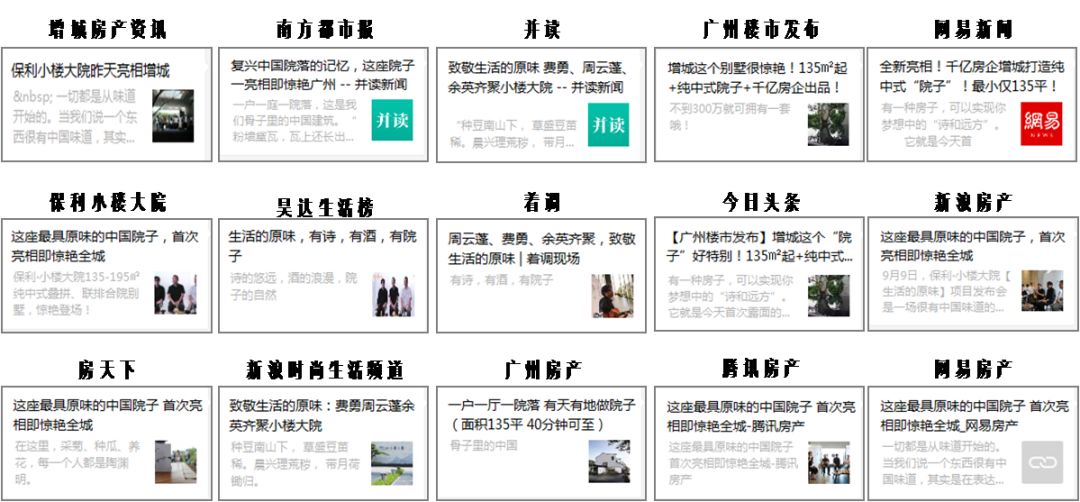This screenshot has height=502, width=1080.
Task: Click 房天下 heading
Action: (x=106, y=370)
